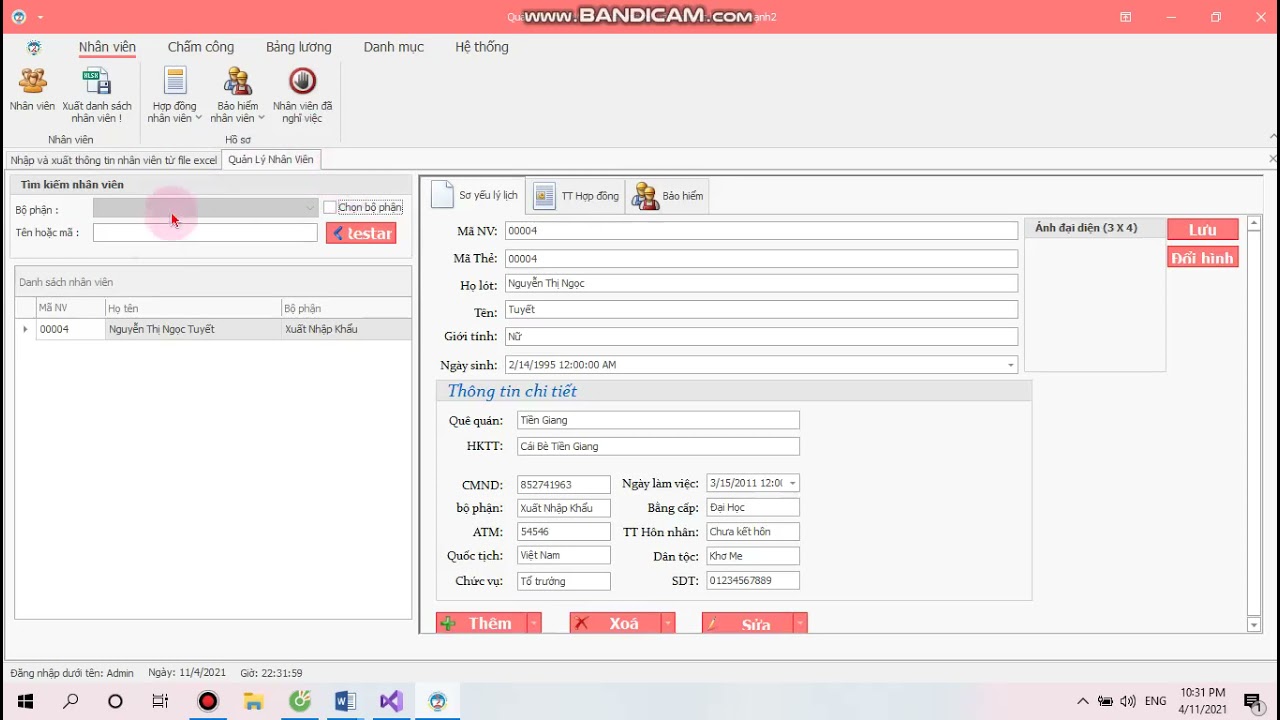This screenshot has width=1280, height=720.
Task: Click the CMND input field
Action: pos(564,484)
